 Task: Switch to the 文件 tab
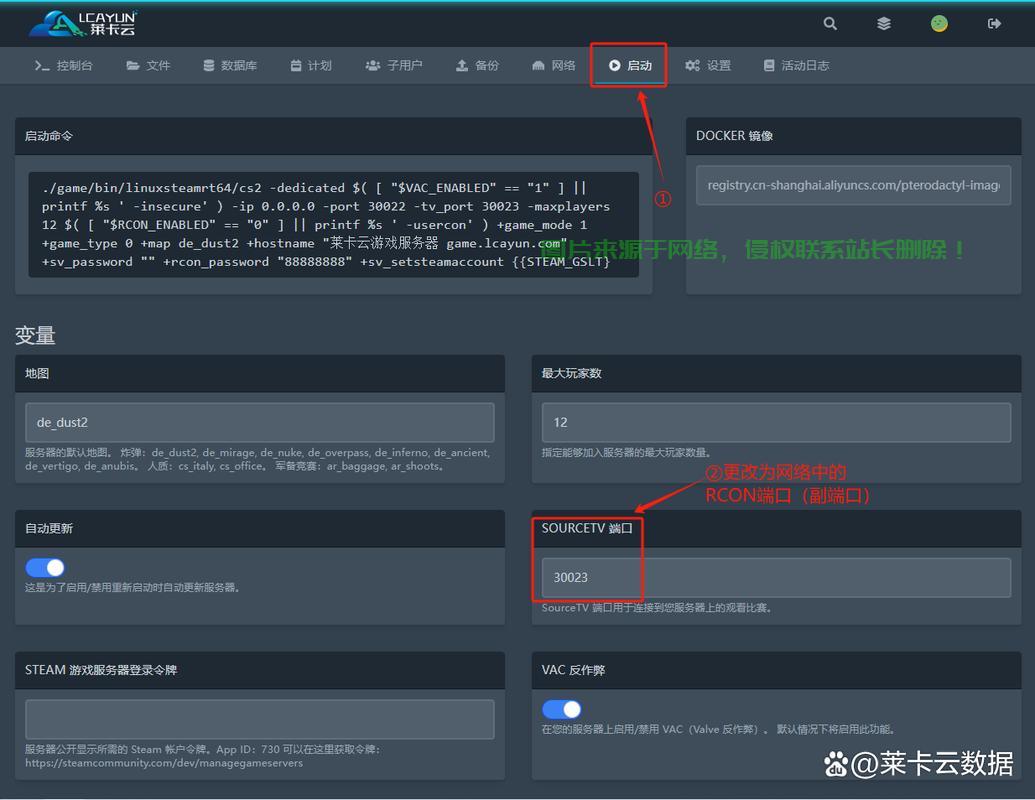coord(149,65)
